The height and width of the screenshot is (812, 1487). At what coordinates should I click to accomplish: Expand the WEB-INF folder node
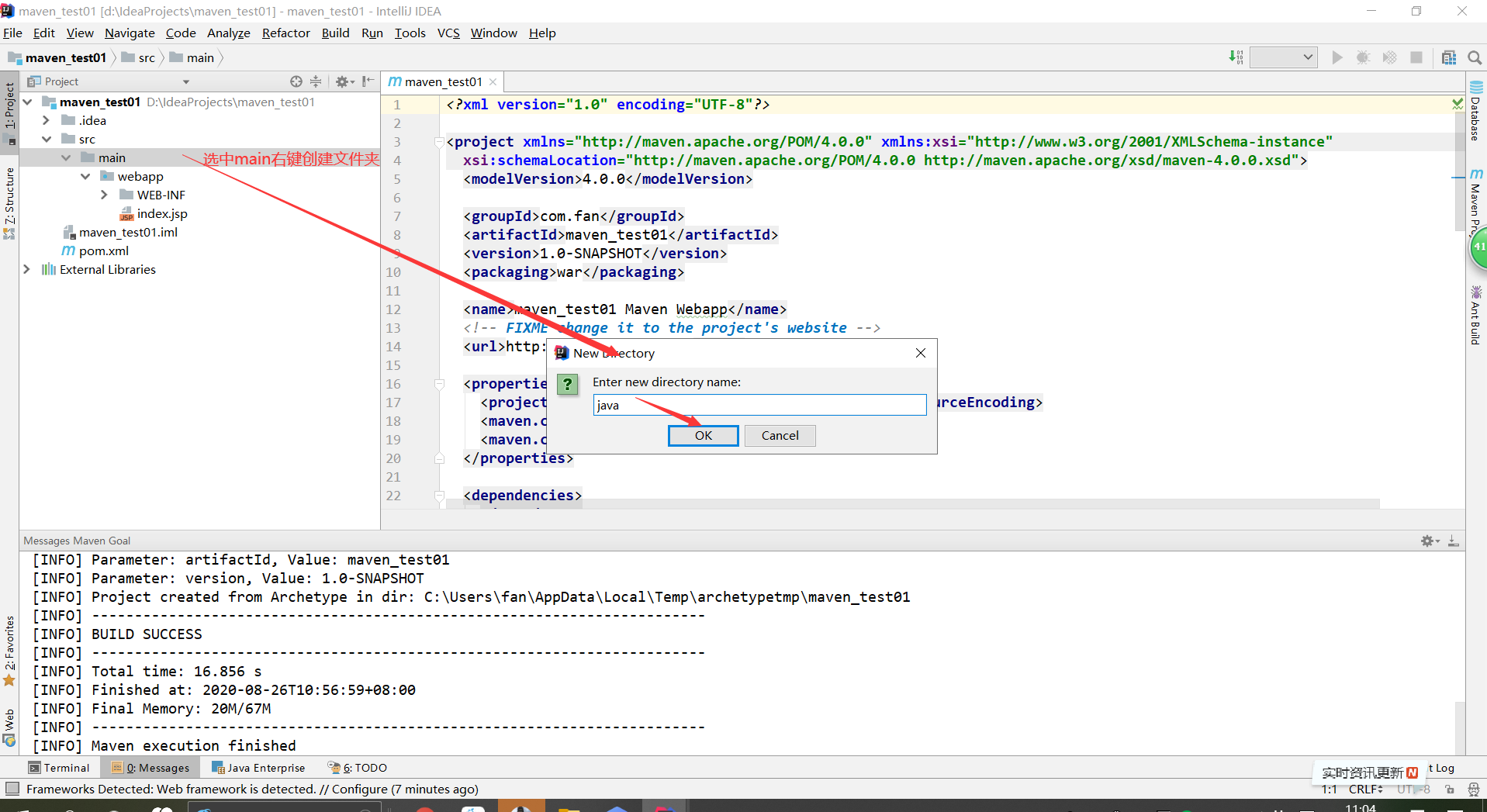105,195
